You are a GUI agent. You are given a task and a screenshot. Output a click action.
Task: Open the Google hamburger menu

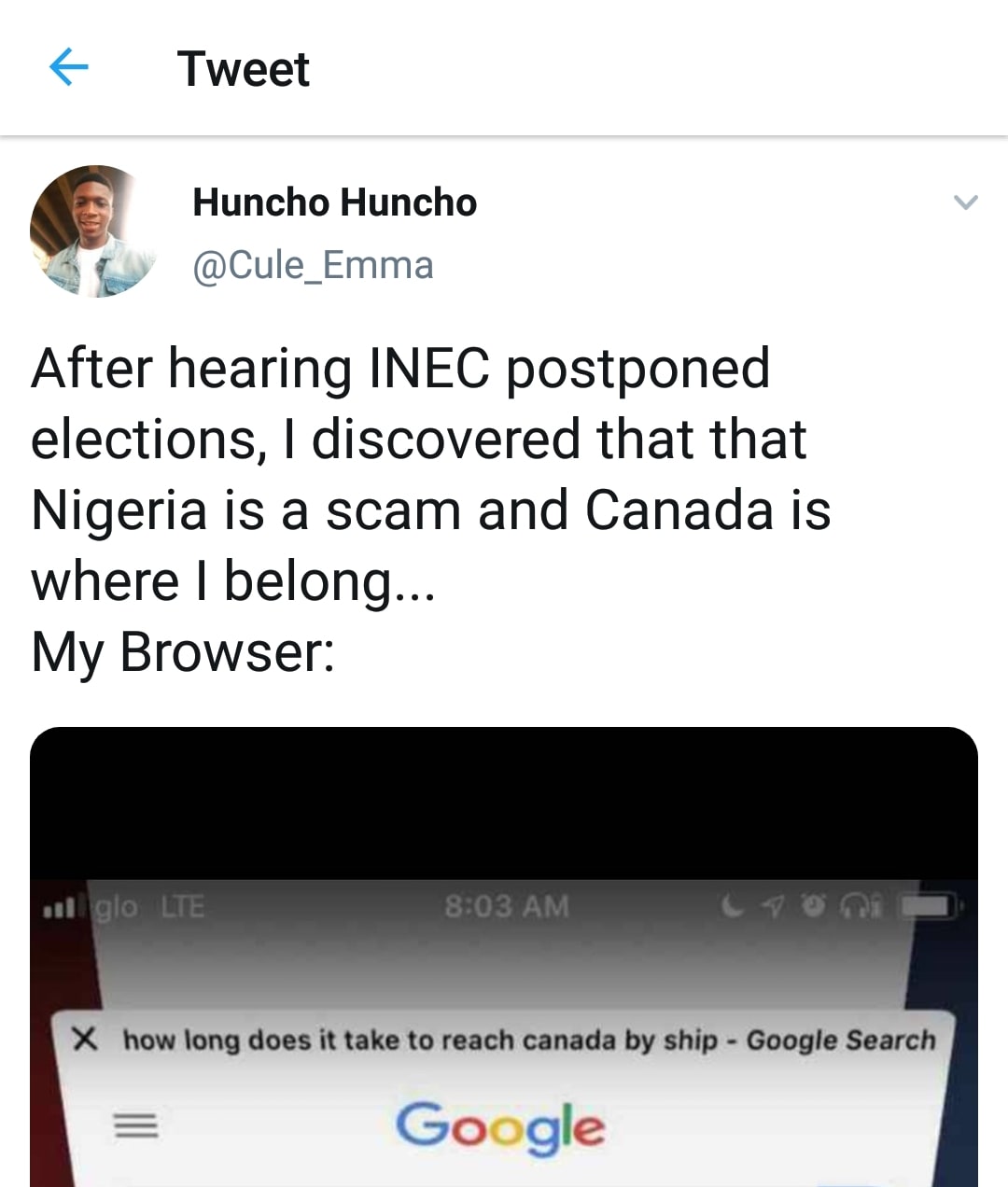(x=136, y=1126)
